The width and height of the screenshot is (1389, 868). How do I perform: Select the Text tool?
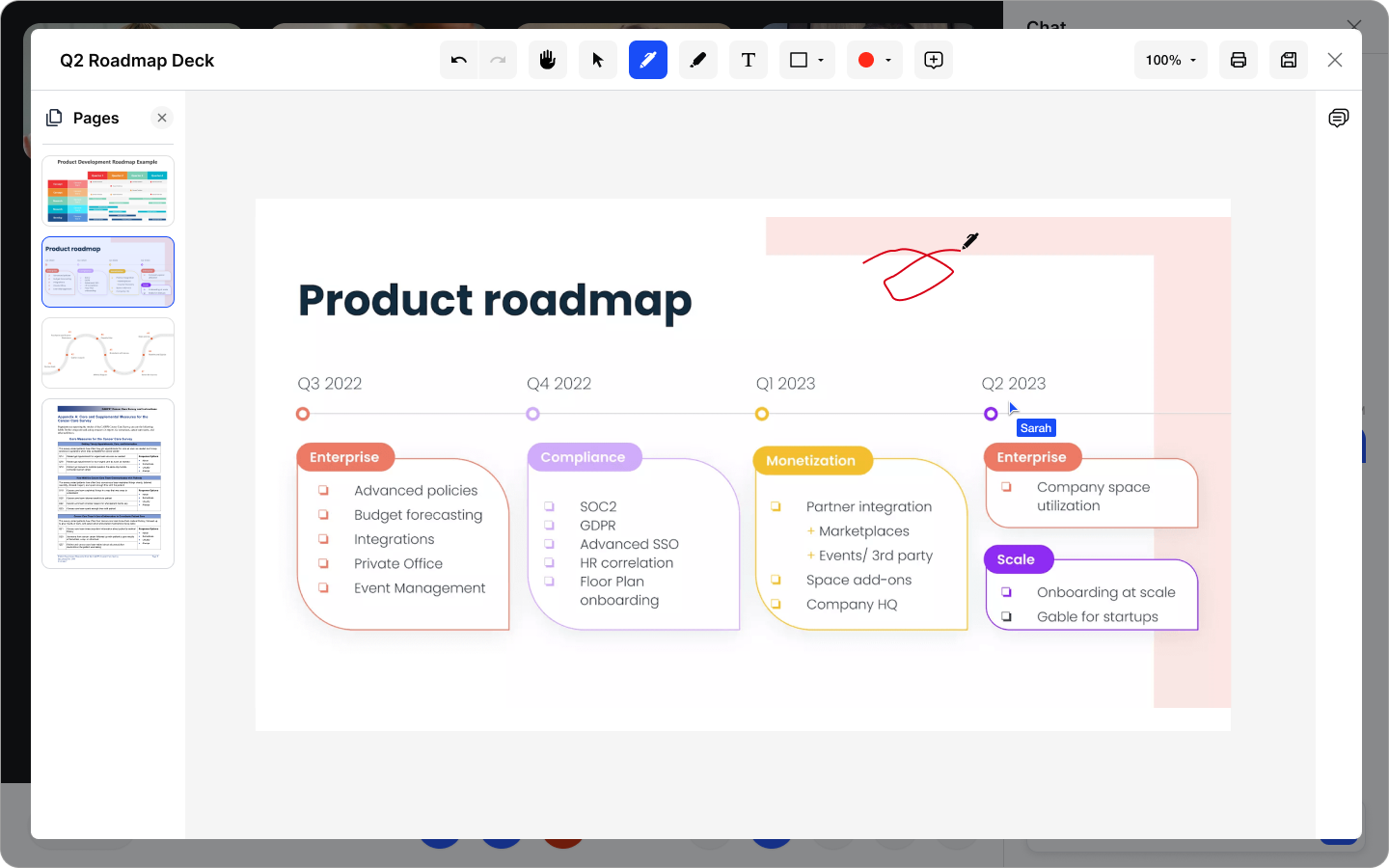[749, 60]
